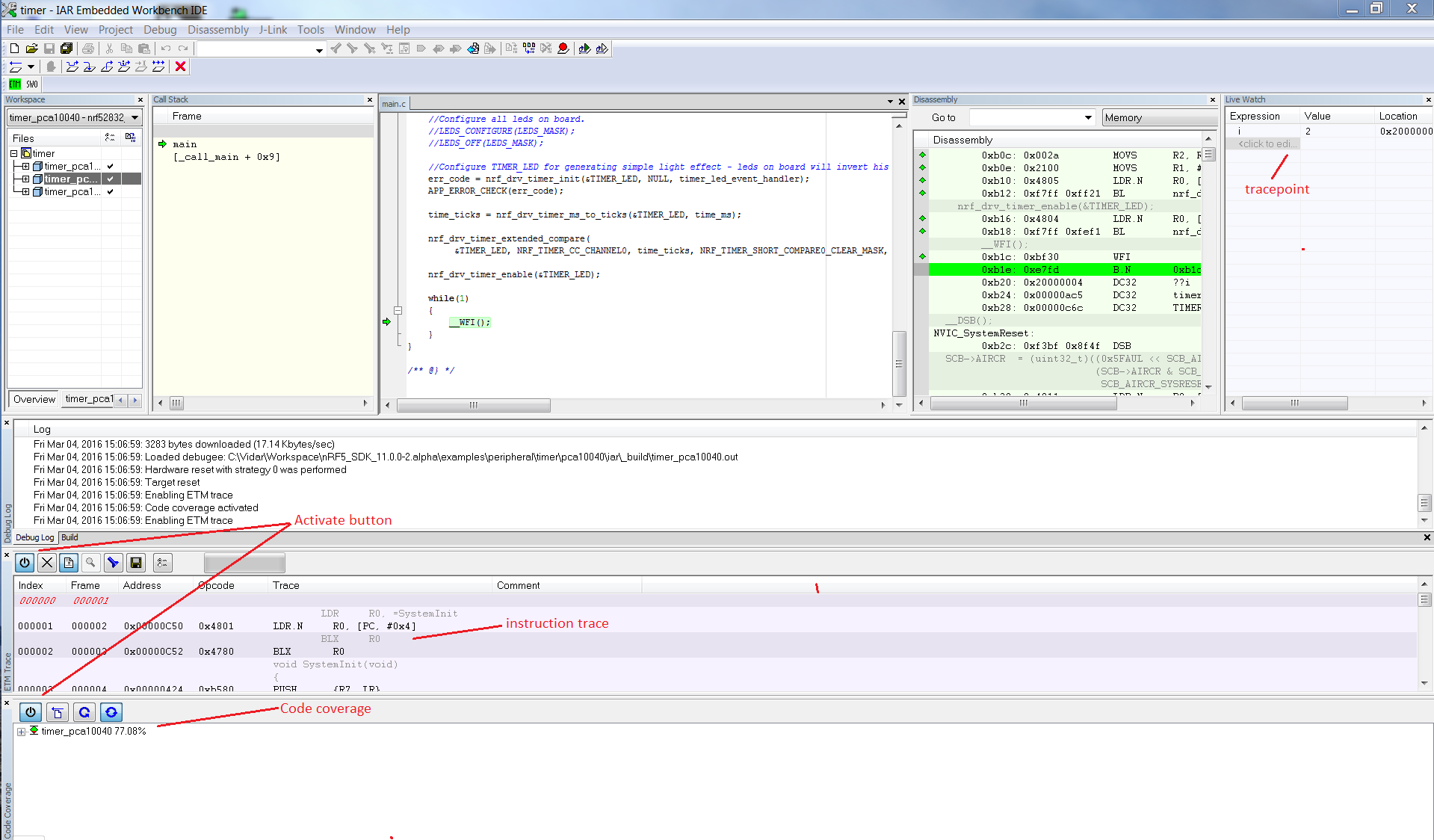This screenshot has height=840, width=1434.
Task: Switch to the Build log tab
Action: 69,537
